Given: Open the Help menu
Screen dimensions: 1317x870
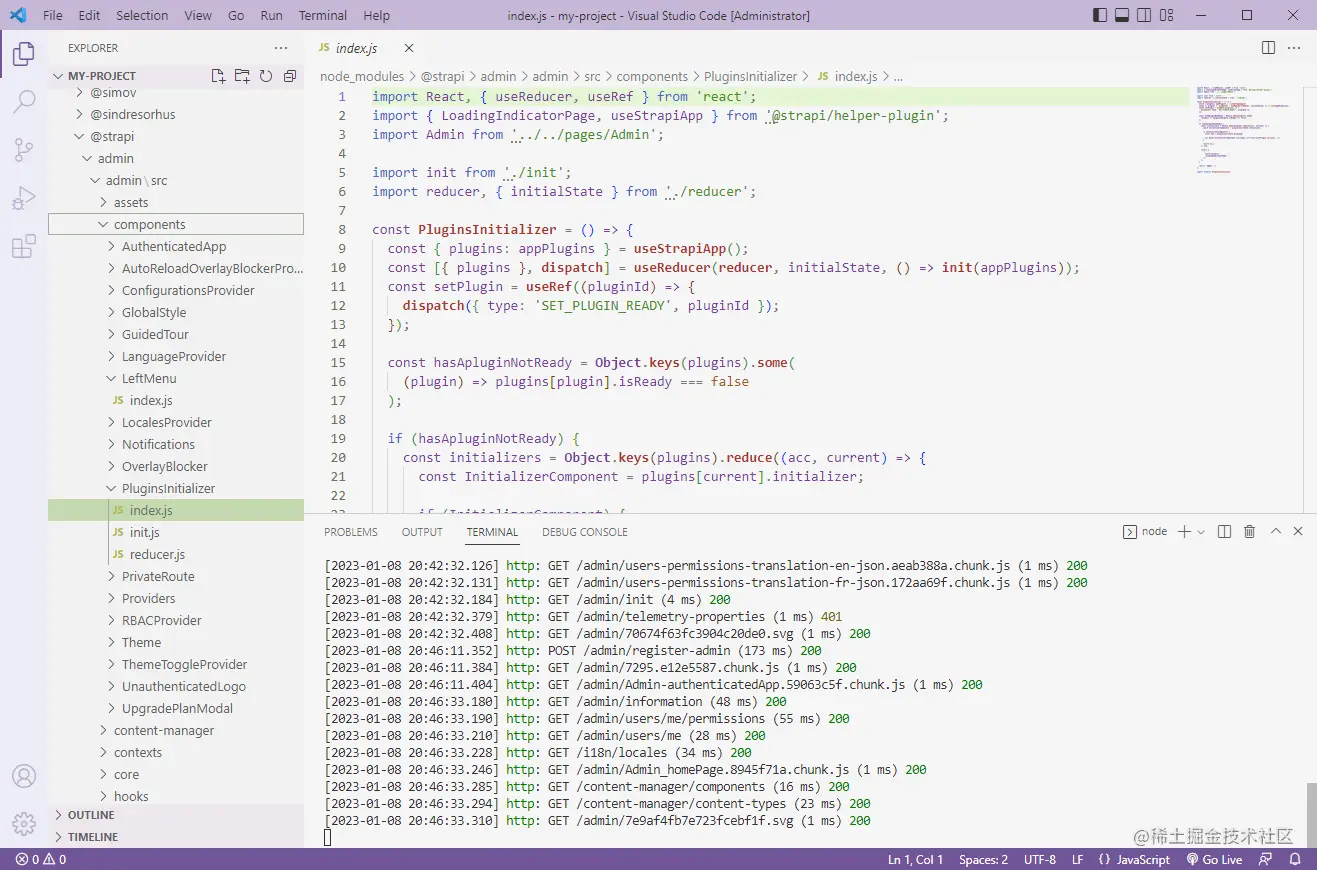Looking at the screenshot, I should point(377,15).
